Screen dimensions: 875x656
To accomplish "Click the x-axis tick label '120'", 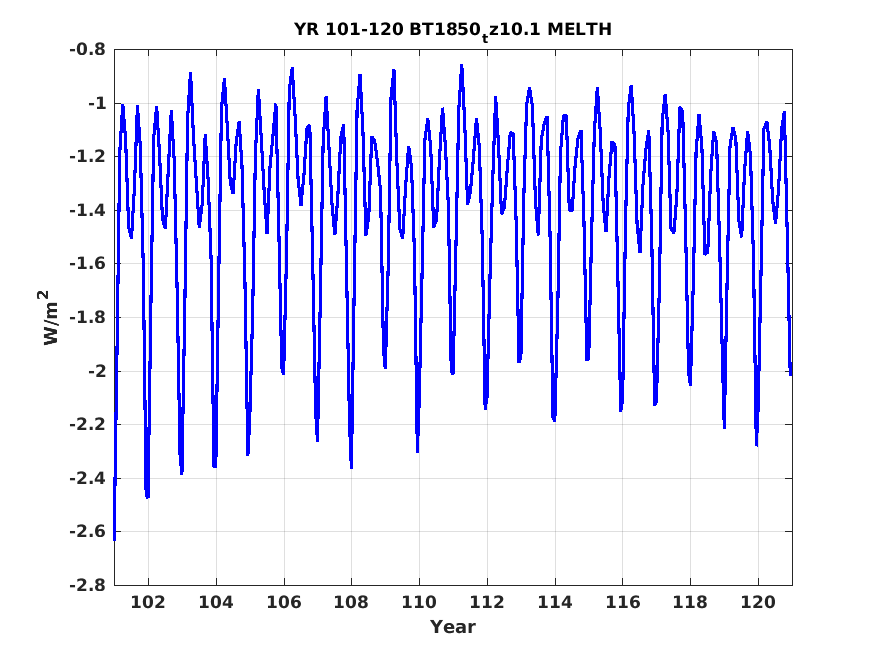I will coord(758,602).
